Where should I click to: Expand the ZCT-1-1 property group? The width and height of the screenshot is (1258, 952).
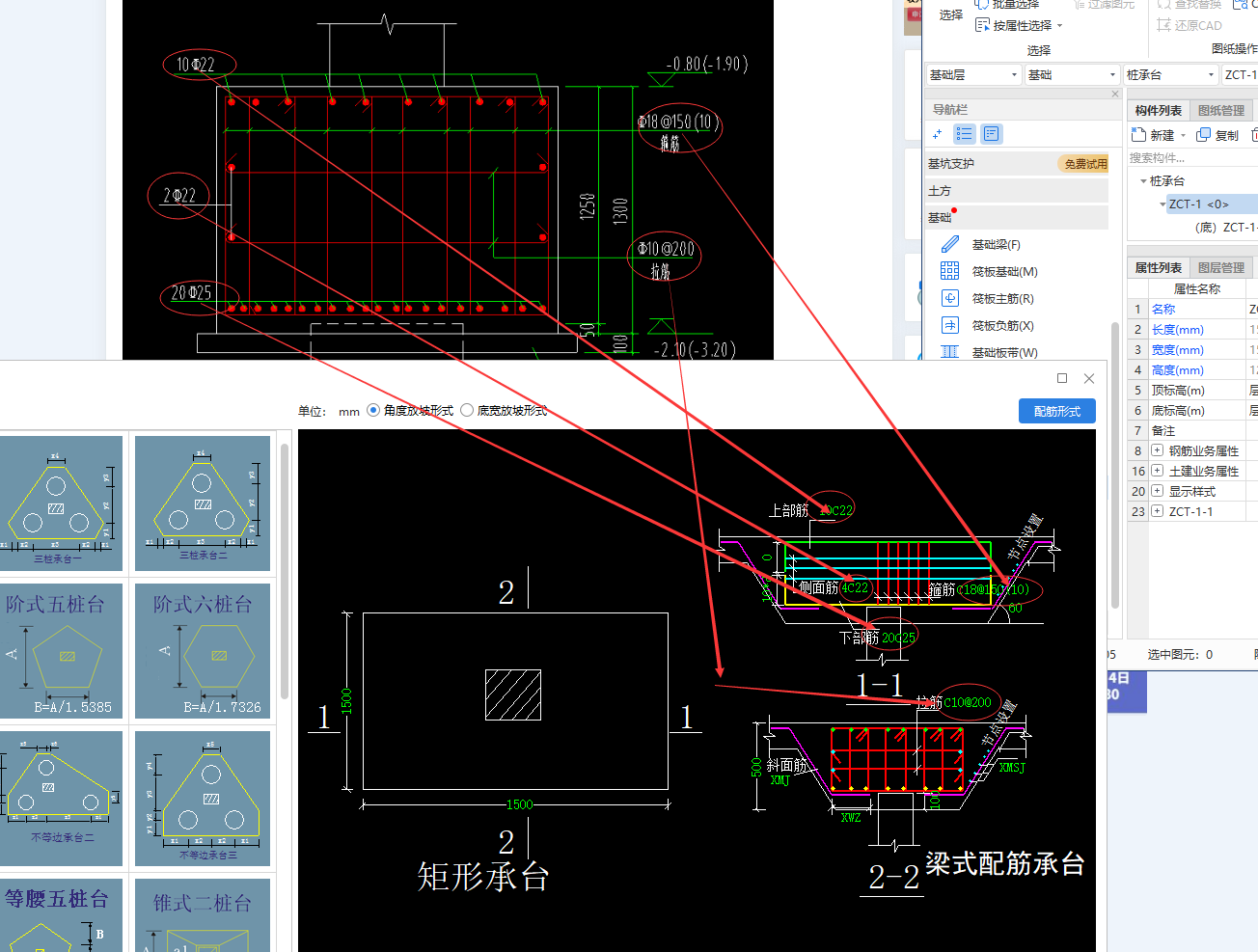point(1157,511)
